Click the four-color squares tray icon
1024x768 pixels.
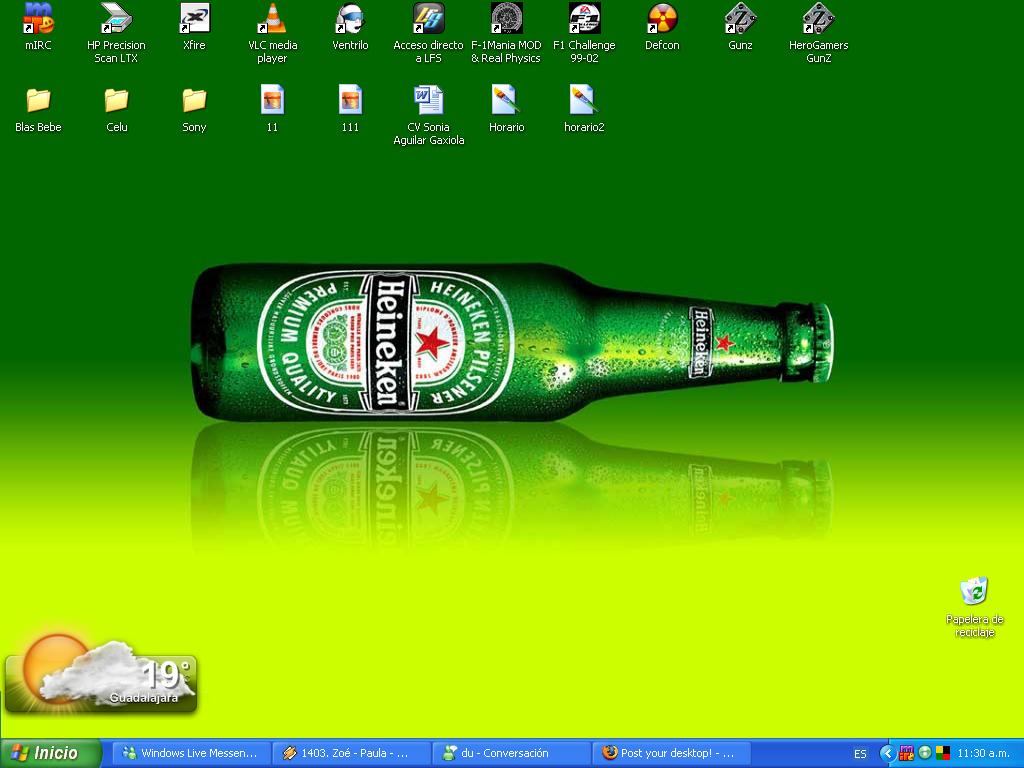click(942, 754)
